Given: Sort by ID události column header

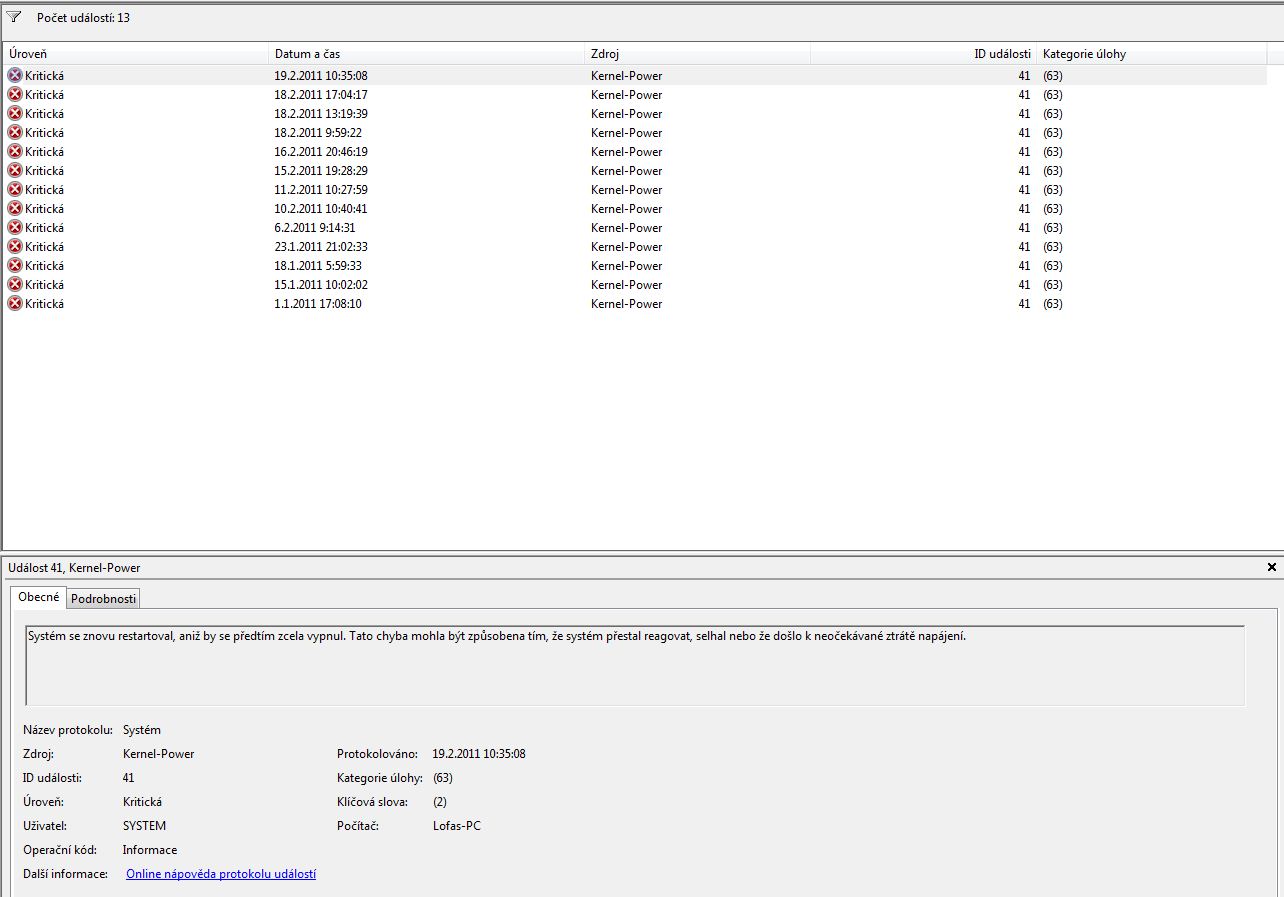Looking at the screenshot, I should click(921, 54).
